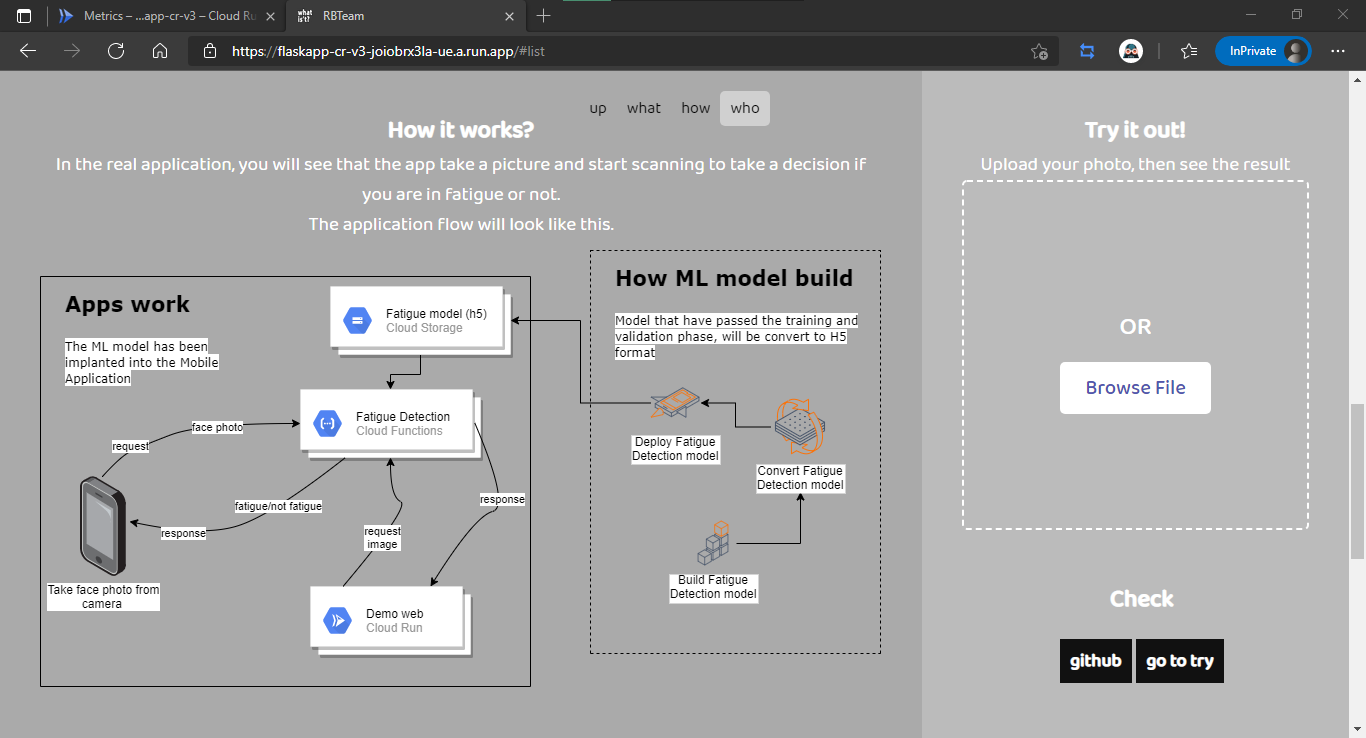Click the Cloud Run icon beside Demo web
This screenshot has height=738, width=1366.
pyautogui.click(x=337, y=620)
